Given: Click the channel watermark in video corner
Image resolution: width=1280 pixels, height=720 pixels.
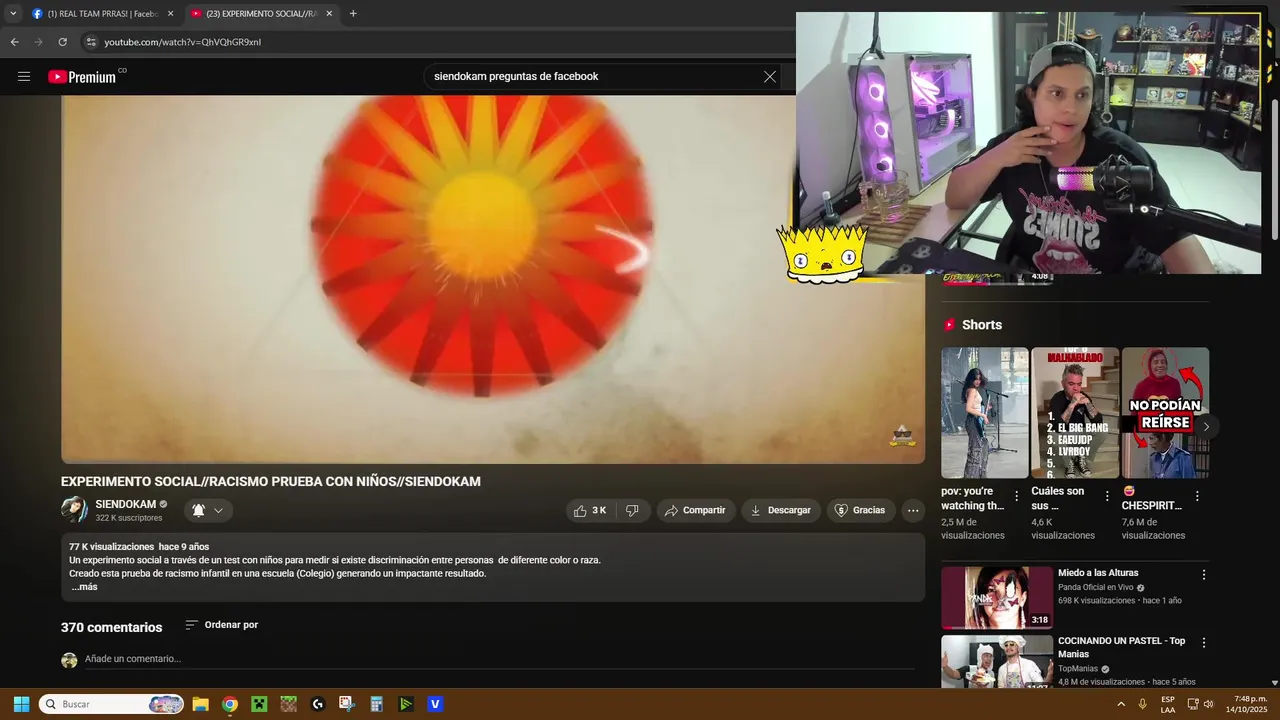Looking at the screenshot, I should [x=903, y=436].
